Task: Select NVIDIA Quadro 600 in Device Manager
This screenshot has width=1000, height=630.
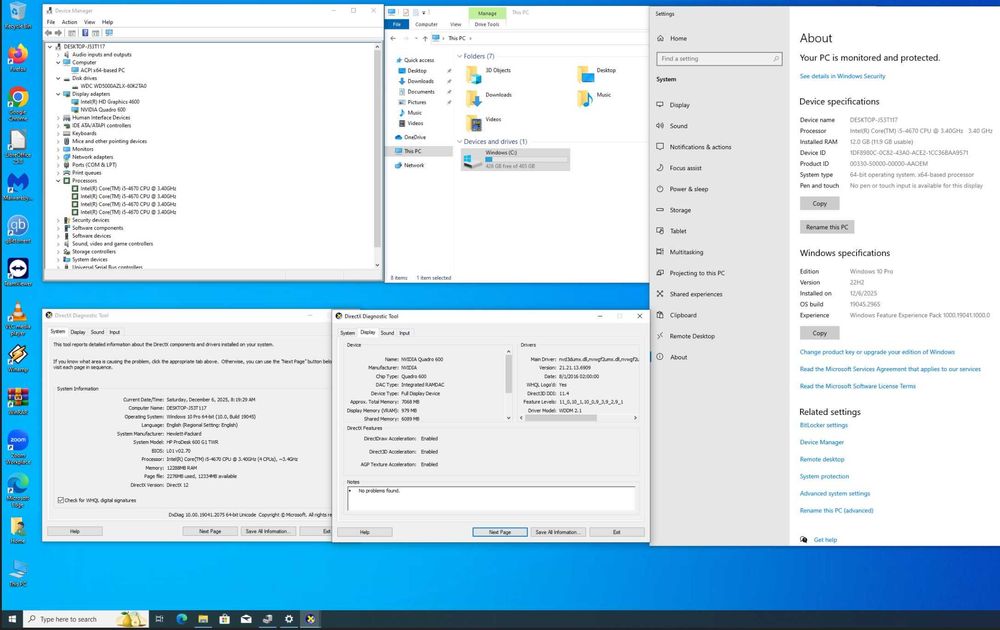Action: [102, 110]
